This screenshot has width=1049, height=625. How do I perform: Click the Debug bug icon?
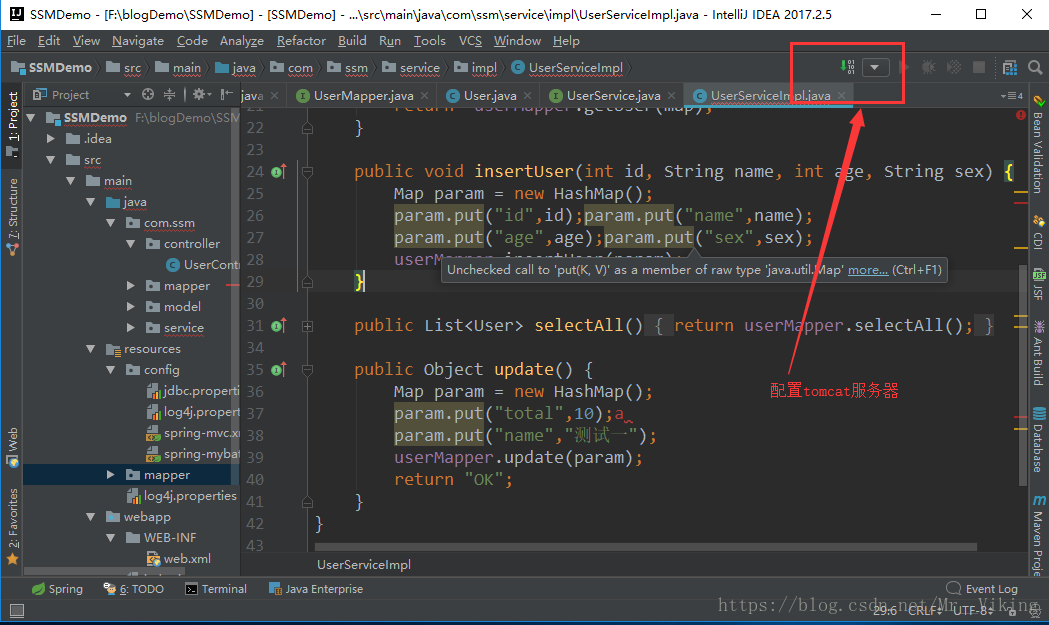point(929,67)
